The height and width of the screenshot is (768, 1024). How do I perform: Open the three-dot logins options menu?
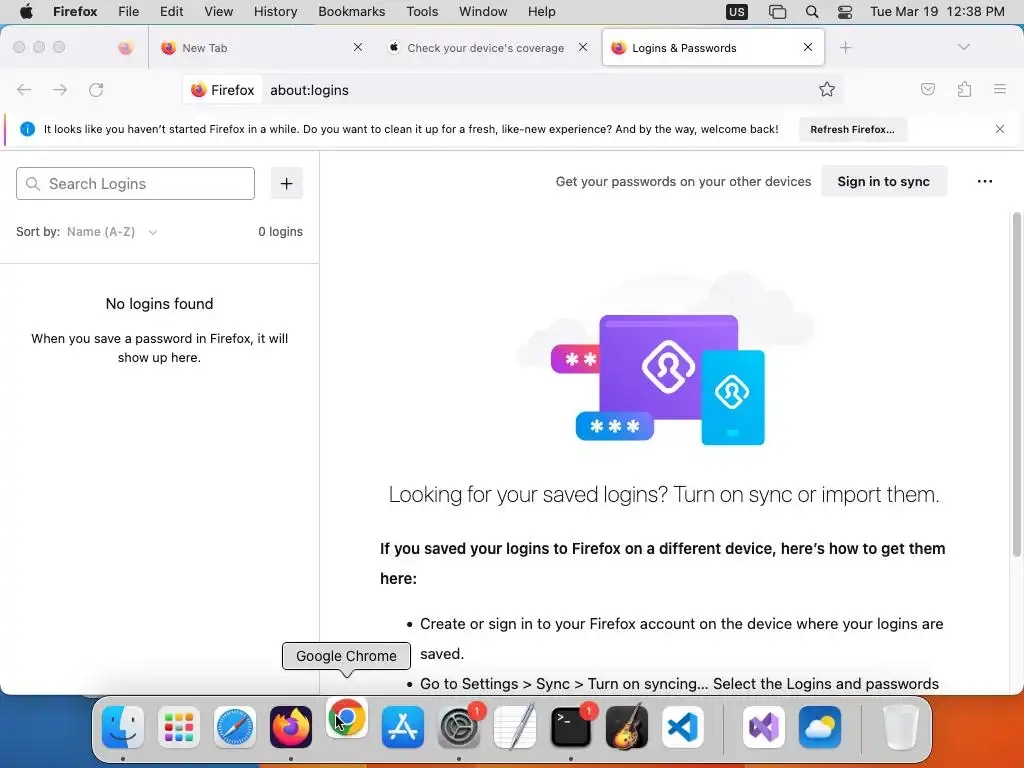pos(985,182)
